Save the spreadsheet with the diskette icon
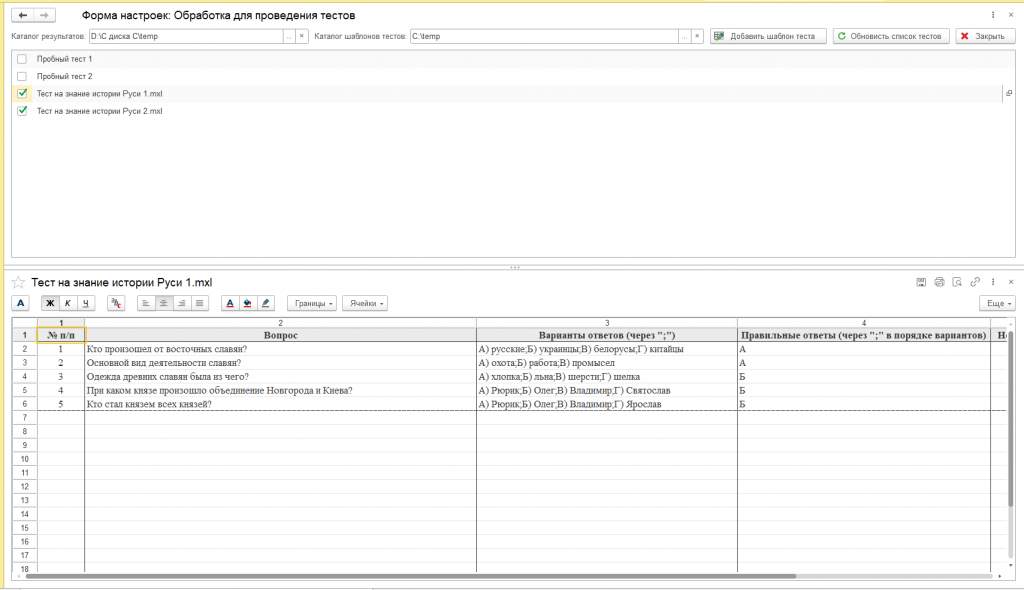 coord(921,282)
